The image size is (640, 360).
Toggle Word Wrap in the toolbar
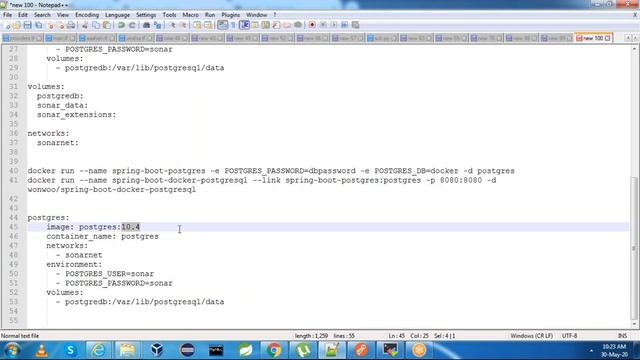click(222, 25)
